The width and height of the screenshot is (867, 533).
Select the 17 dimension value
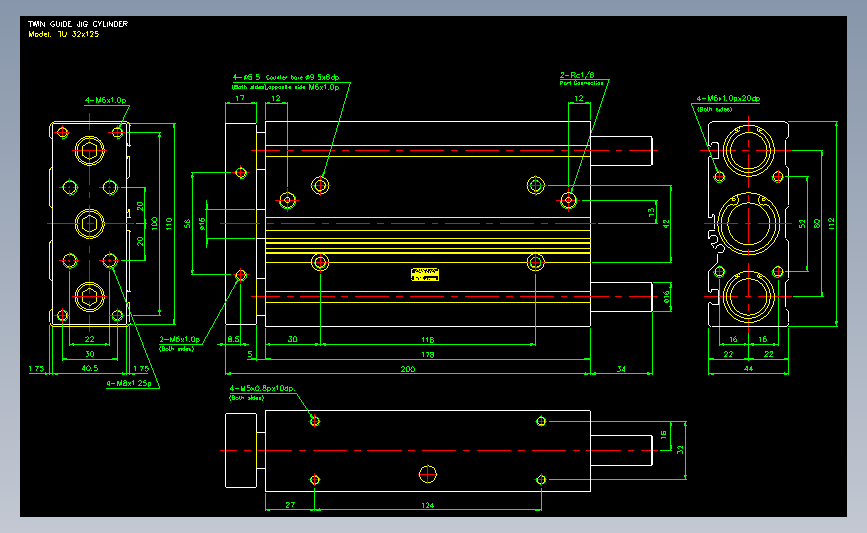click(x=240, y=98)
